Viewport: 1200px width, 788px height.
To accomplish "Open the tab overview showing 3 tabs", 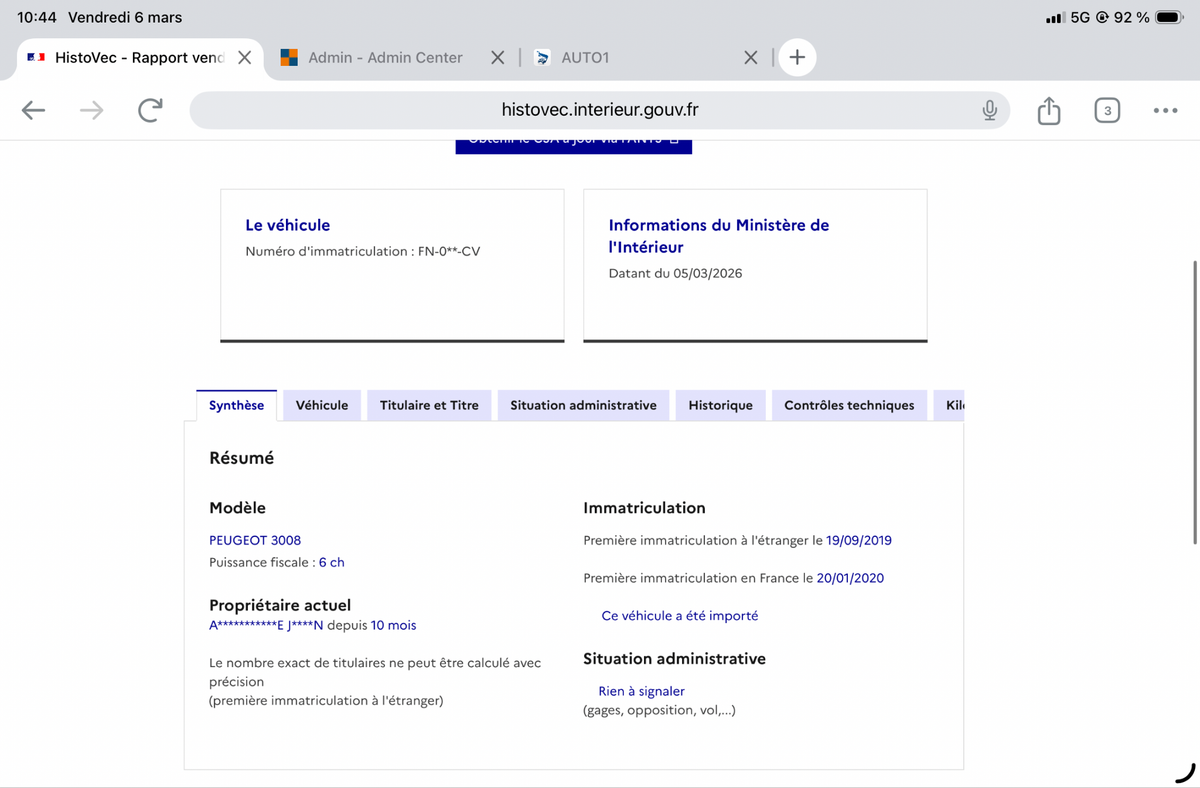I will click(x=1106, y=110).
